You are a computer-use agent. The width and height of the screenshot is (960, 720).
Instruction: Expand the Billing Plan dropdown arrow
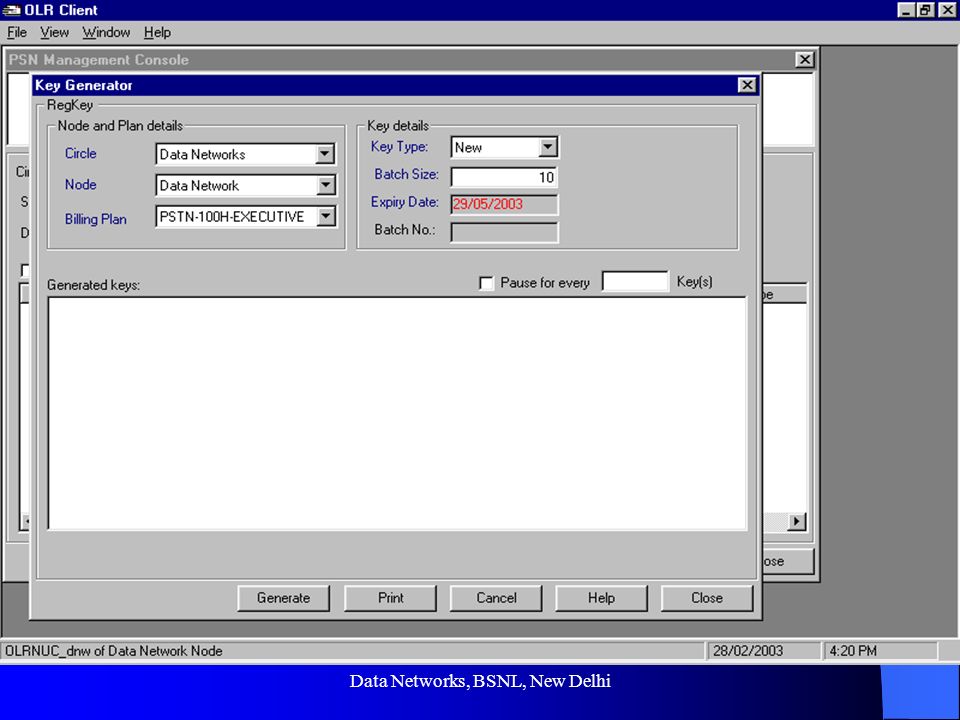pyautogui.click(x=325, y=216)
